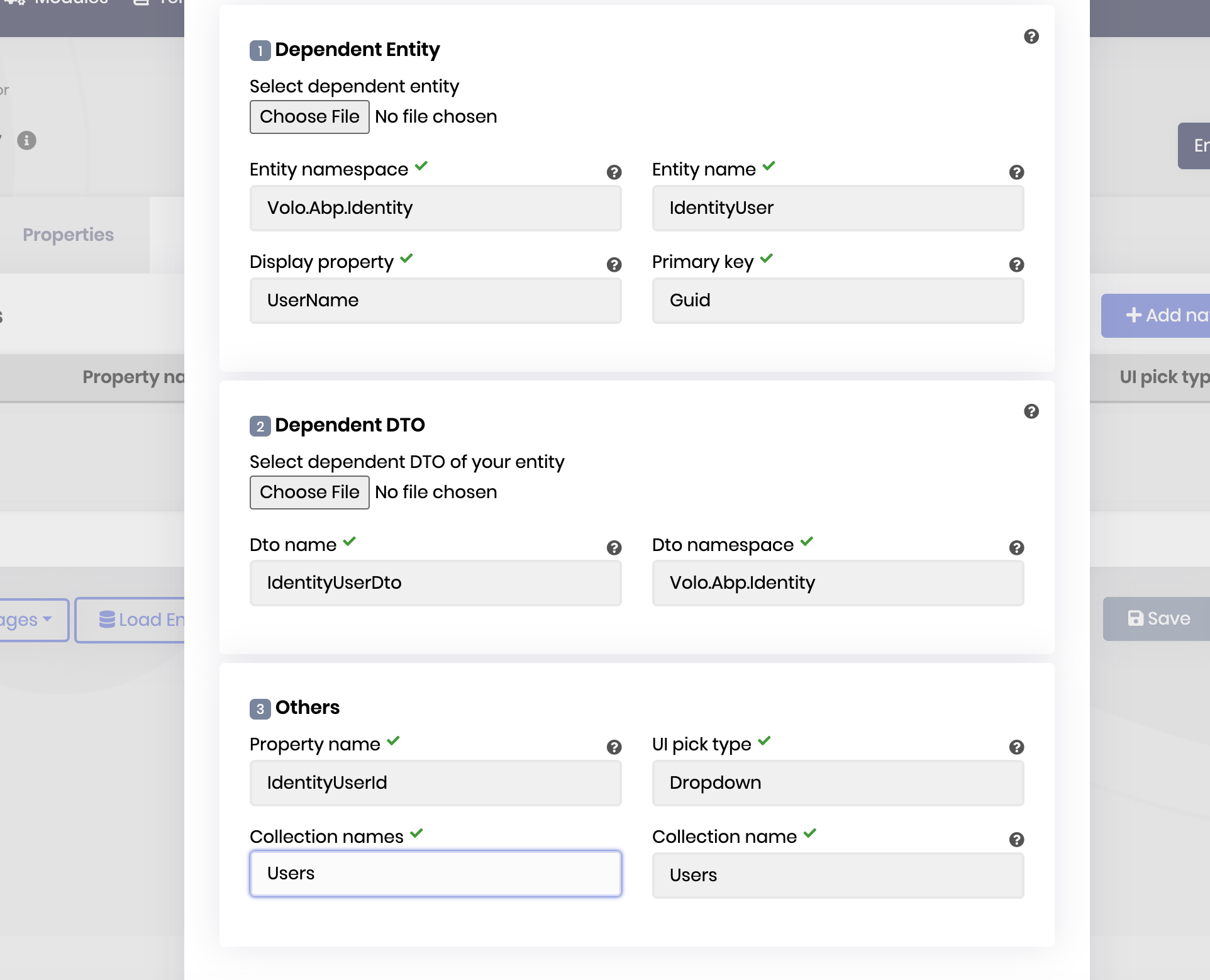Click help icon for Dependent Entity section
The width and height of the screenshot is (1210, 980).
coord(1031,36)
